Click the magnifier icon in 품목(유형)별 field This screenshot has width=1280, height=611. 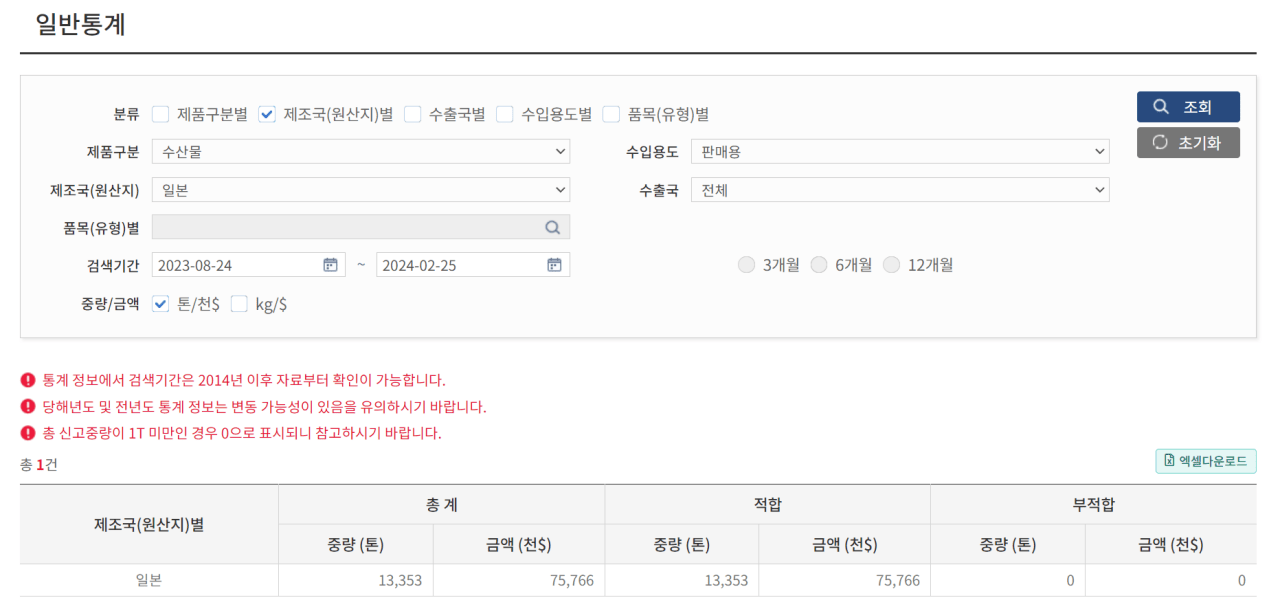pyautogui.click(x=552, y=227)
